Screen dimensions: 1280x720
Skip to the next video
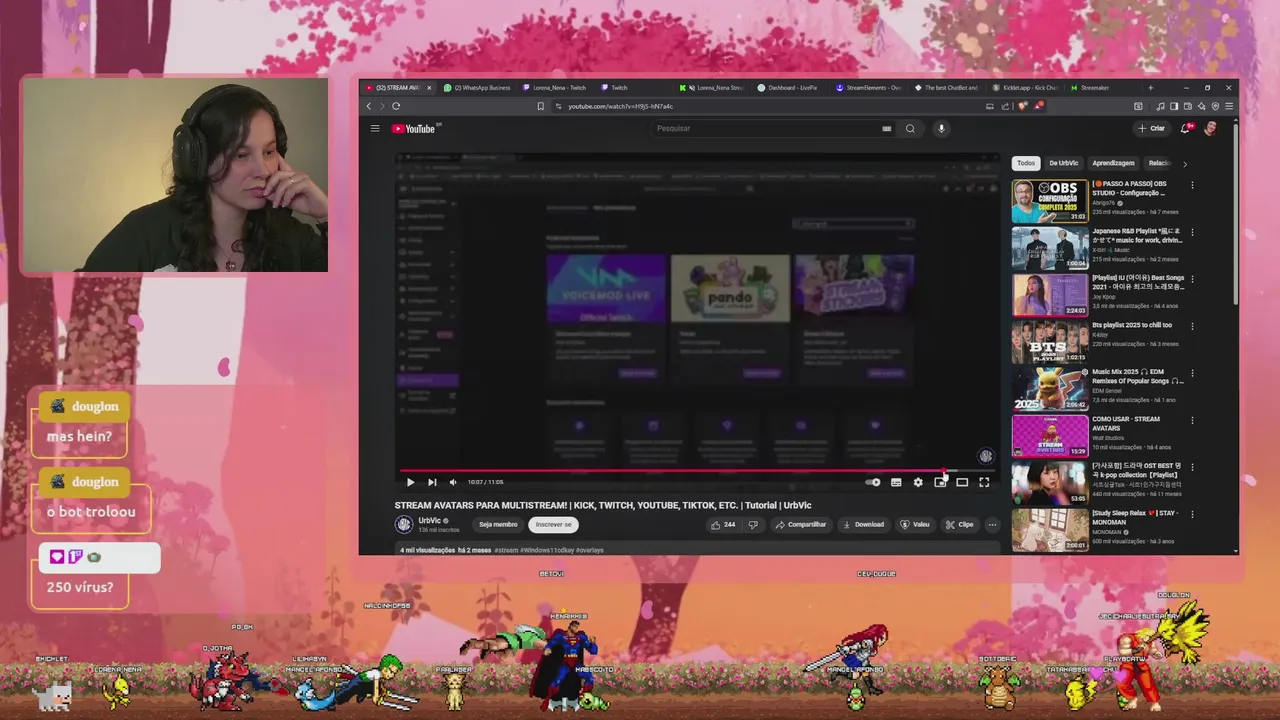click(432, 482)
